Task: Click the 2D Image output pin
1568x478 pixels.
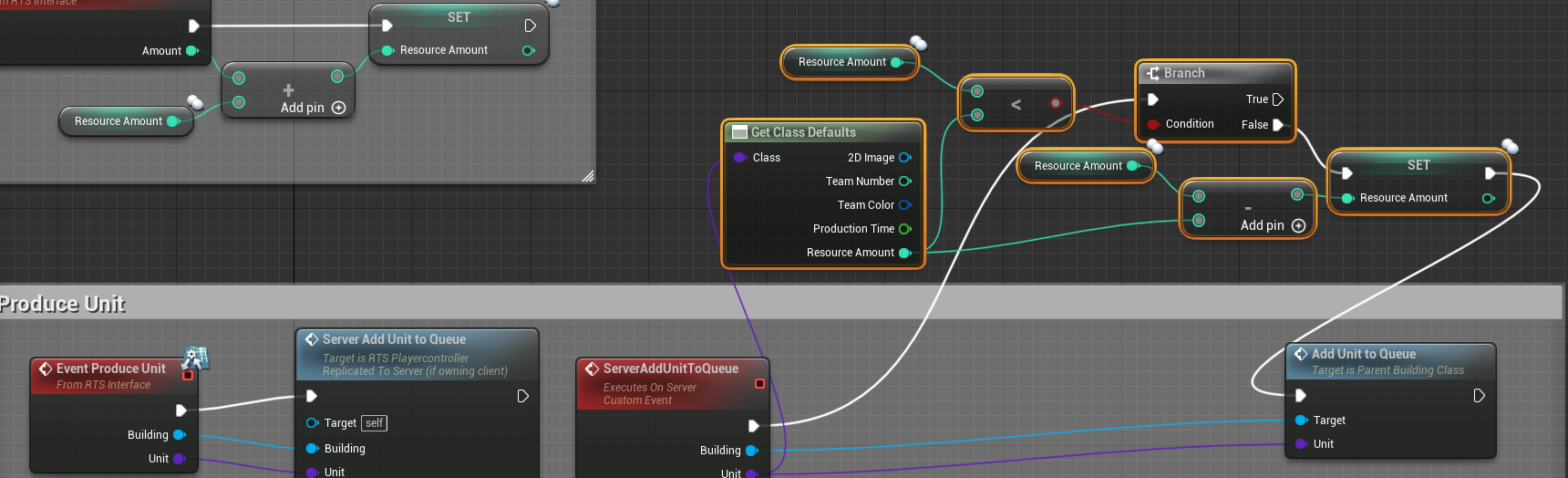Action: pos(904,158)
